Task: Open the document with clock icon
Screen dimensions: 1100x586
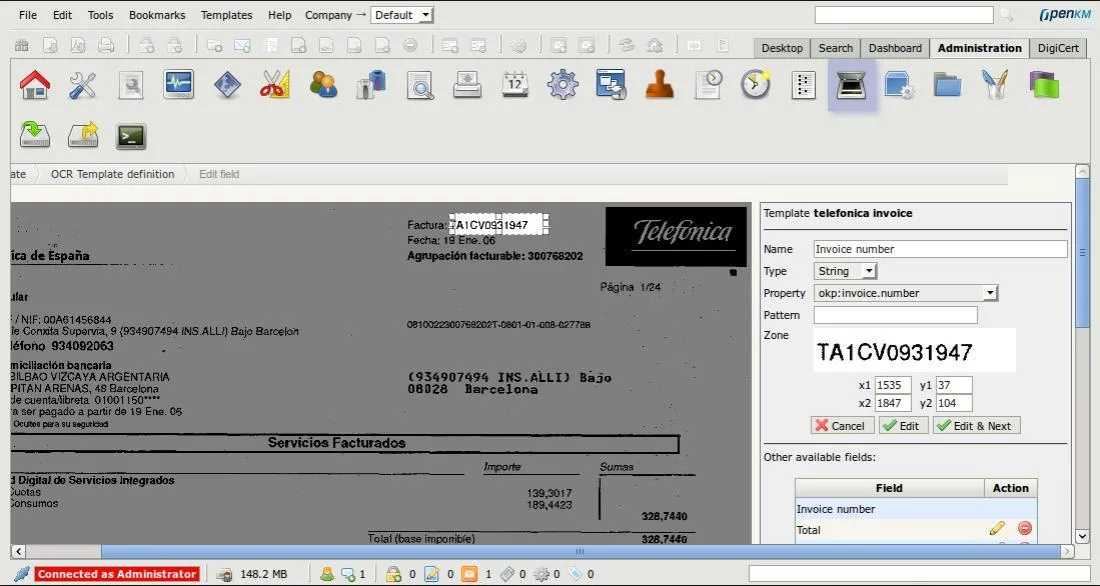Action: [x=708, y=85]
